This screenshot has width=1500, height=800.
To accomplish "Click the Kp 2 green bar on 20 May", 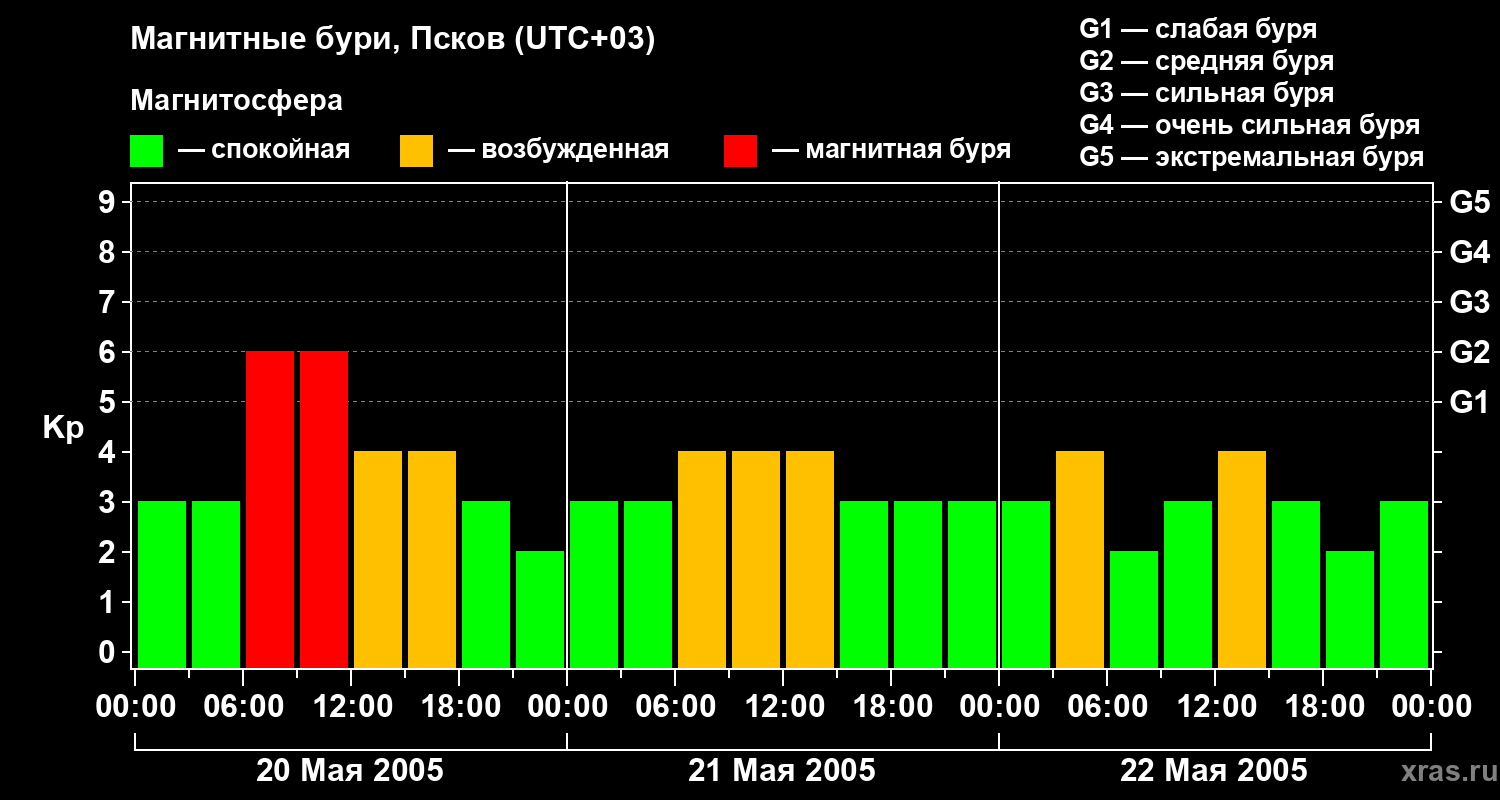I will tap(540, 609).
